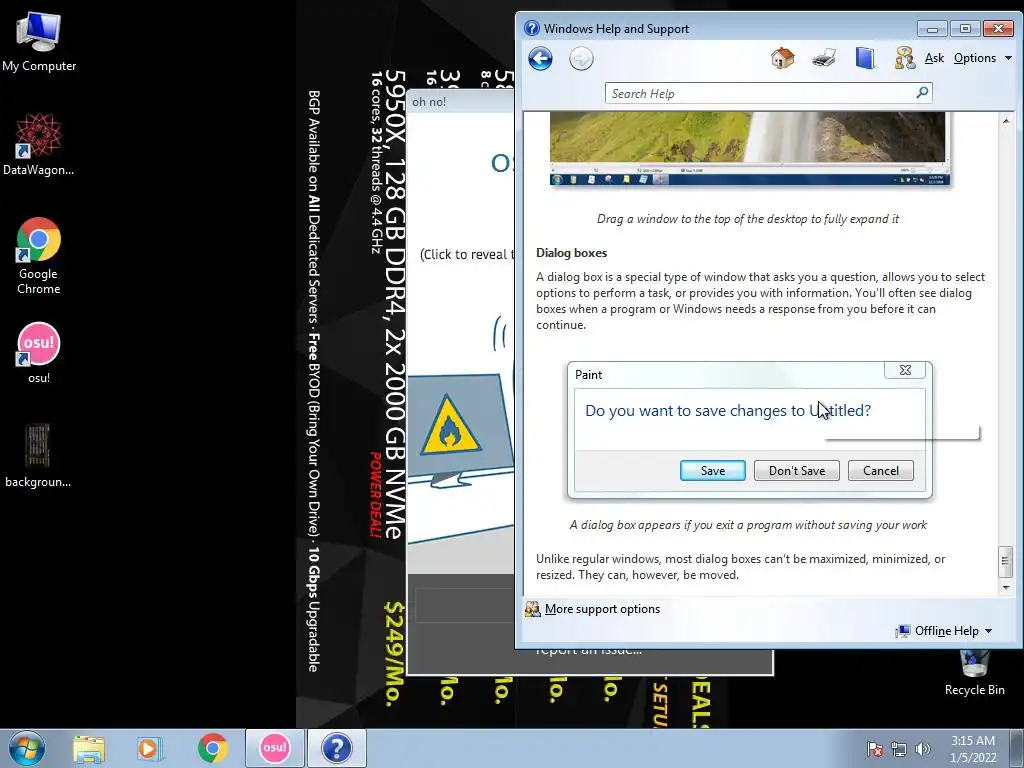Click the Ask text in Help toolbar
The image size is (1024, 768).
coord(935,58)
